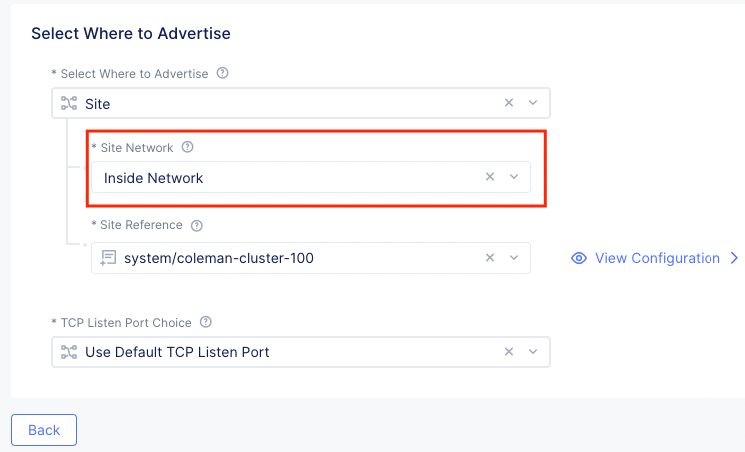This screenshot has width=745, height=452.
Task: Click help icon next to TCP Listen Port Choice
Action: click(206, 322)
